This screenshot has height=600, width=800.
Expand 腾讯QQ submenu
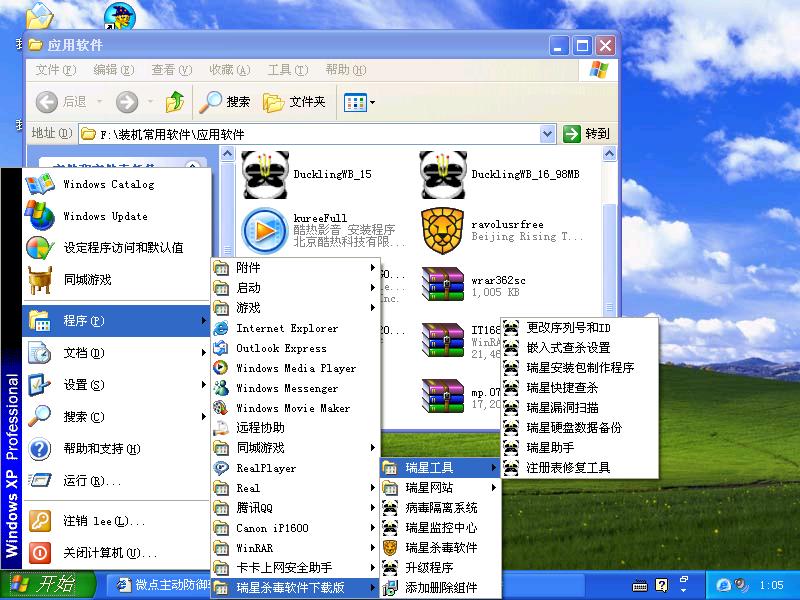[295, 508]
